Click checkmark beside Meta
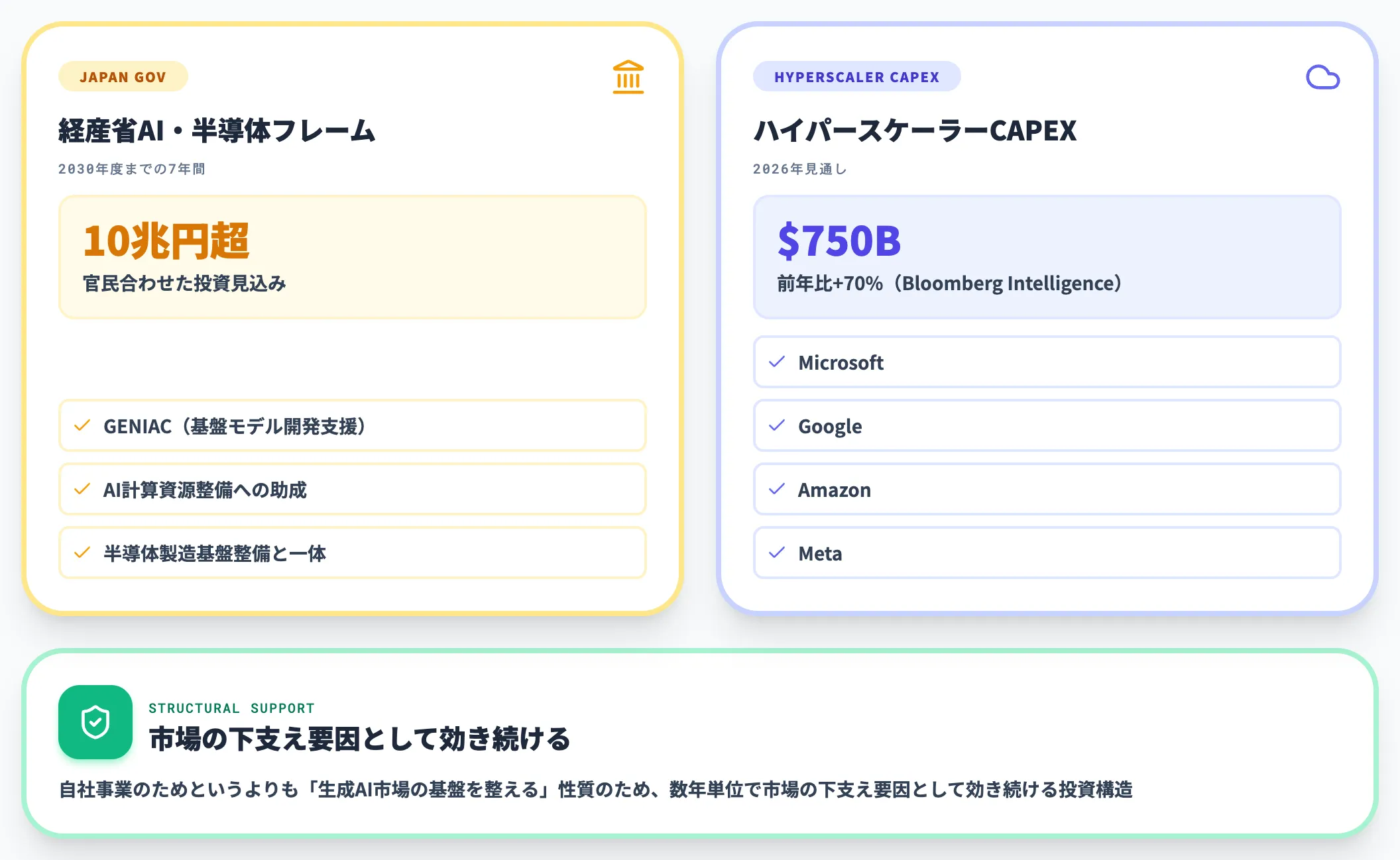1400x860 pixels. point(777,553)
